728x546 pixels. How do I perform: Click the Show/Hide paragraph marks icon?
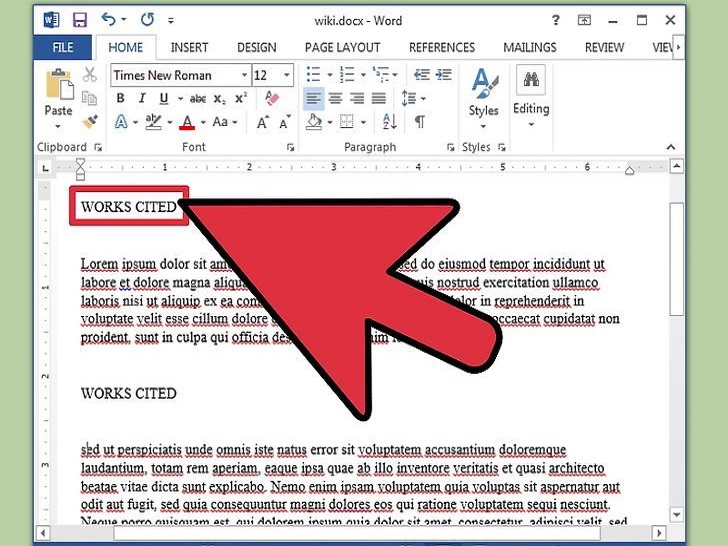pos(420,122)
